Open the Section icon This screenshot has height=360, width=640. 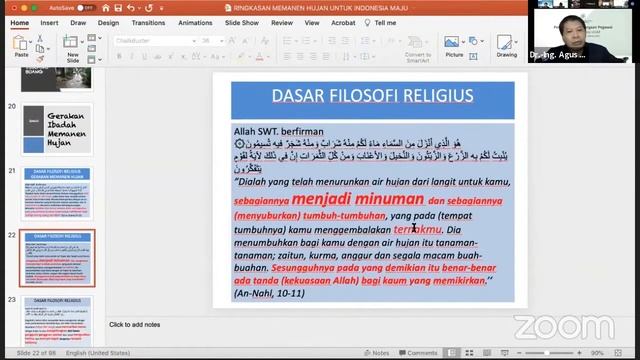(x=92, y=60)
